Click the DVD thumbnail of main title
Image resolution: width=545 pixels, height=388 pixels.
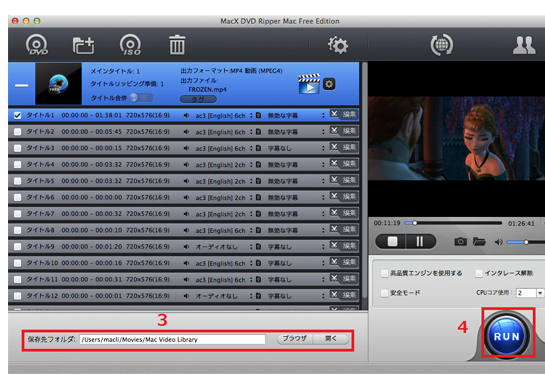pos(58,84)
